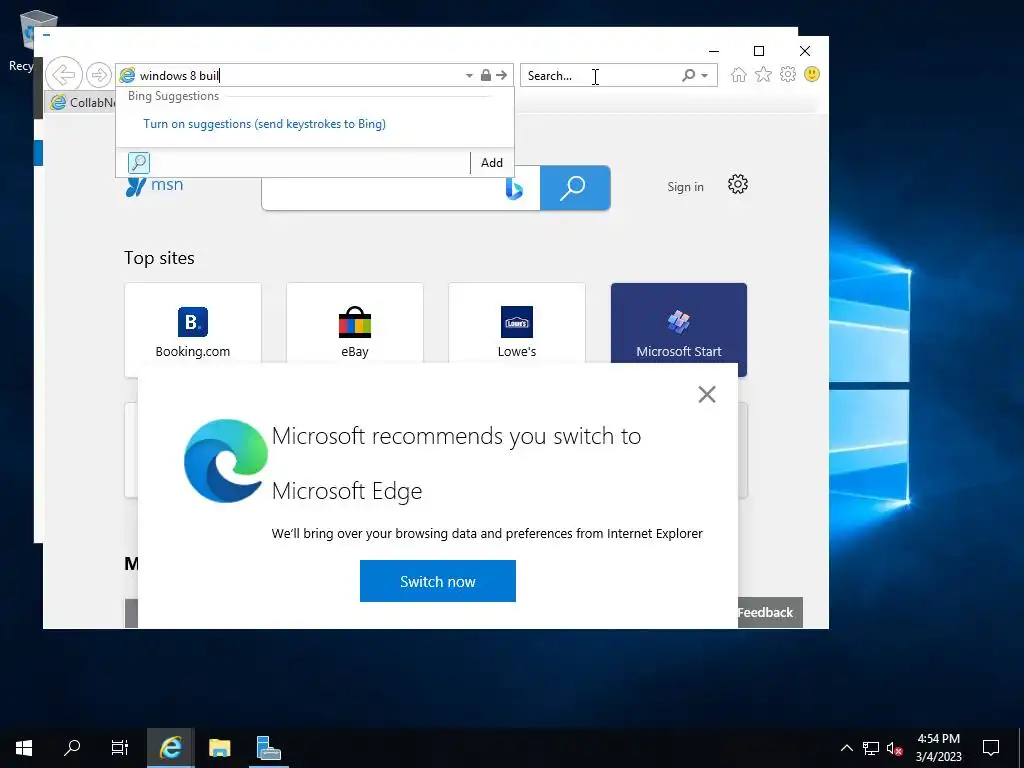
Task: Click the network status tray icon
Action: point(871,748)
